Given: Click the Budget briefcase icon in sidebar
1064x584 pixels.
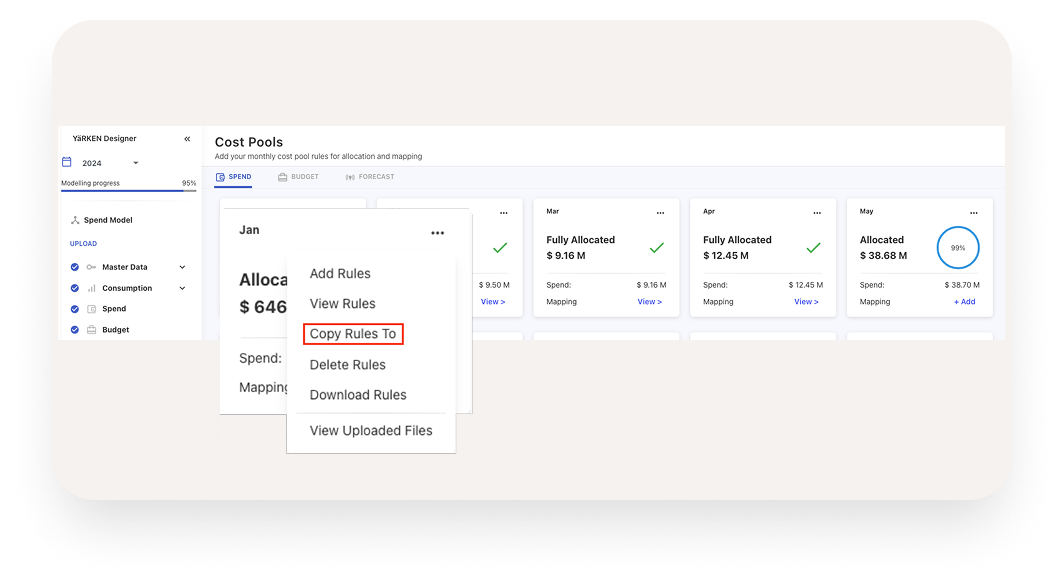Looking at the screenshot, I should click(x=90, y=329).
